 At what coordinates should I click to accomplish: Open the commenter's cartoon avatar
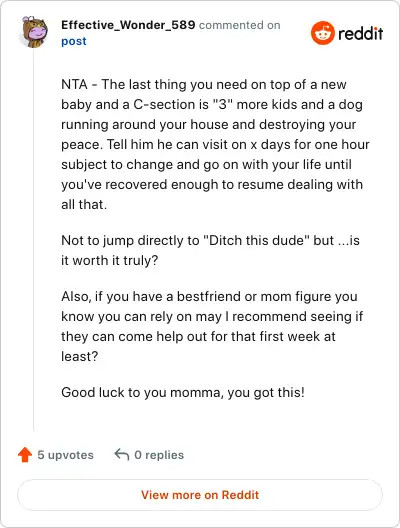35,32
